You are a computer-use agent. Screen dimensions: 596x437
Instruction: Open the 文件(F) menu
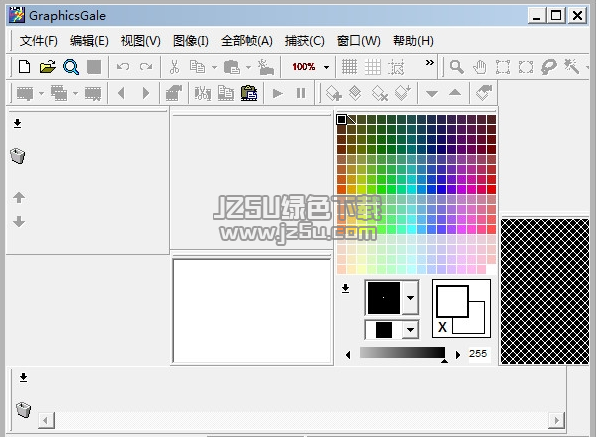38,41
